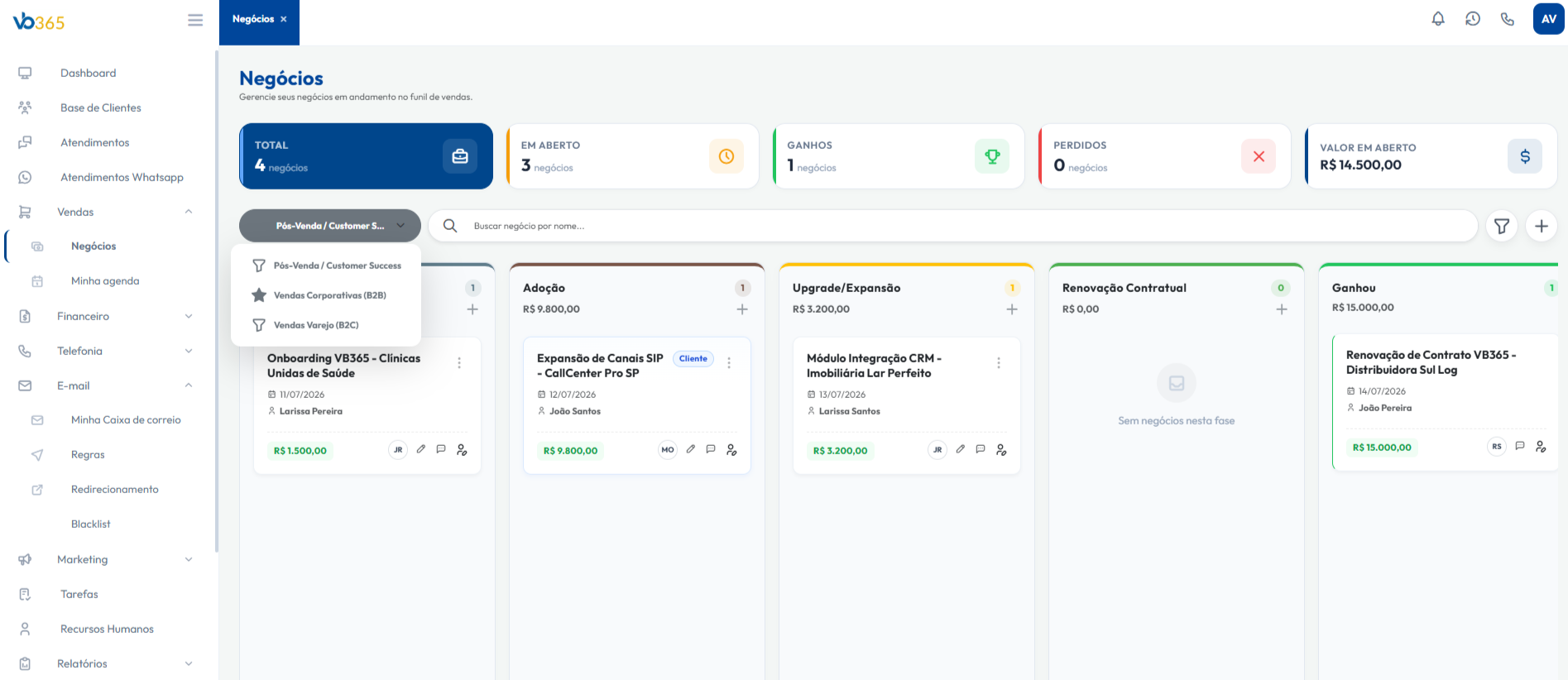This screenshot has width=1568, height=680.
Task: Open the AV user avatar menu
Action: point(1548,19)
